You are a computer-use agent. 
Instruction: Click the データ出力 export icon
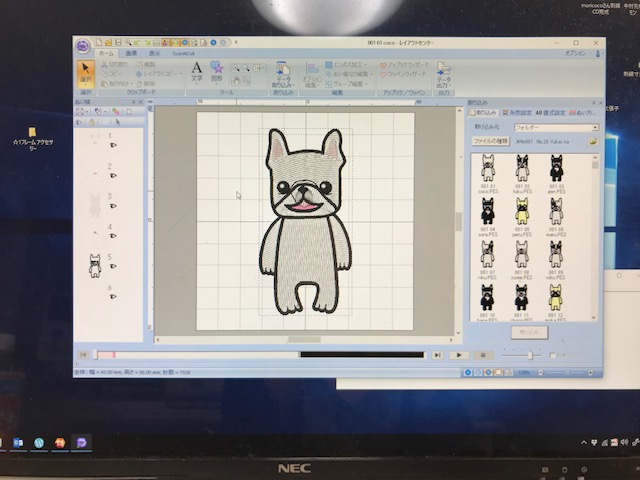click(444, 75)
